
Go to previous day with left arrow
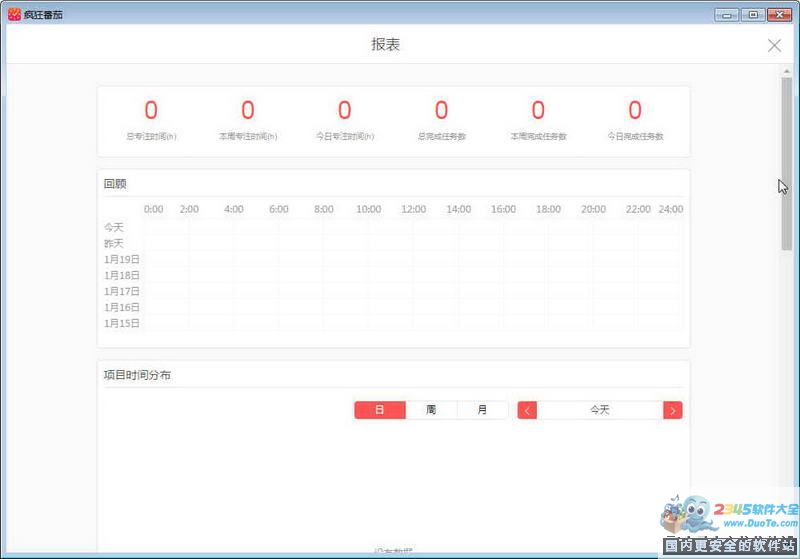pyautogui.click(x=527, y=410)
